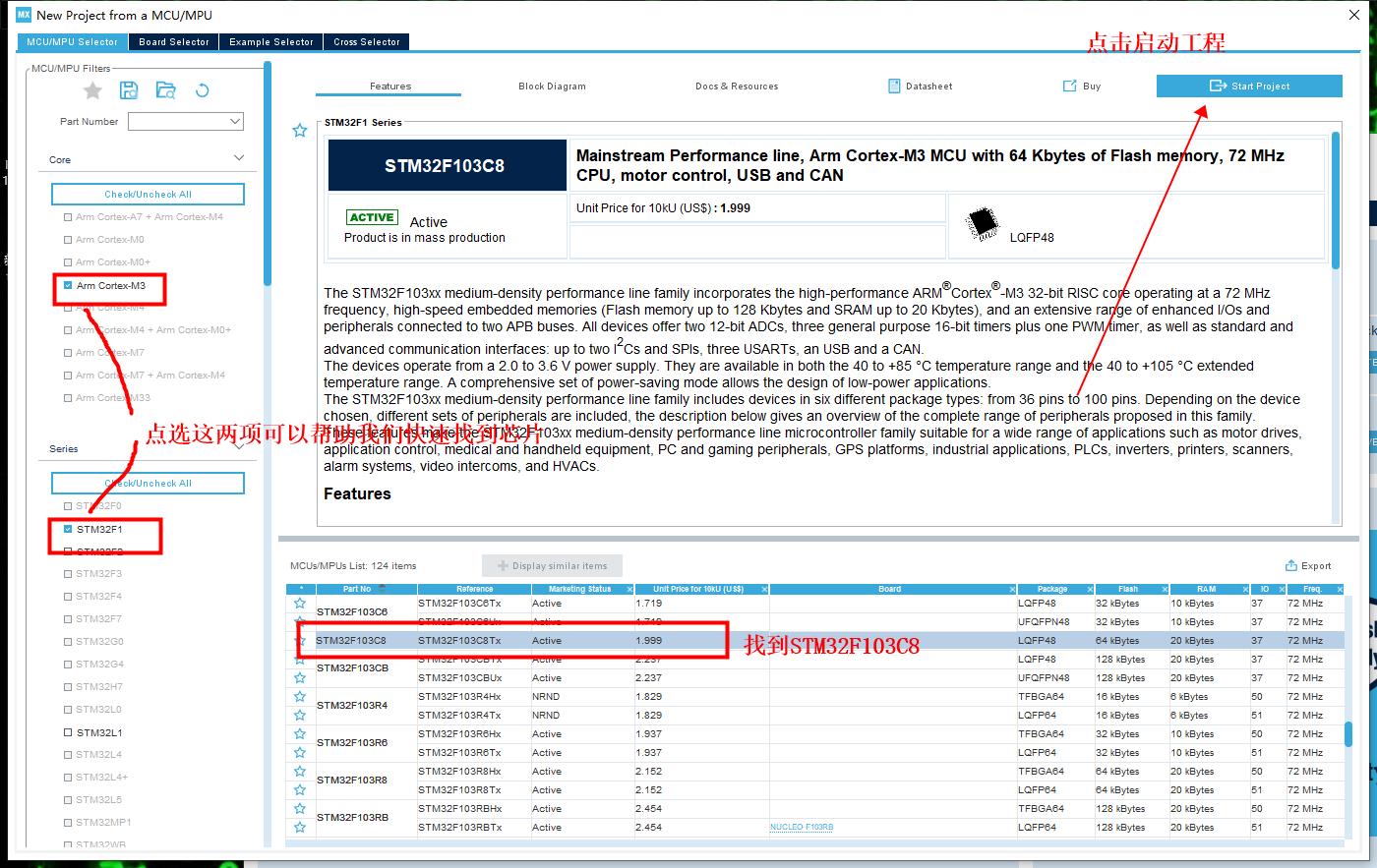
Task: Toggle the Arm Cortex-M7 + Arm Cortex-M4 checkbox
Action: [68, 375]
